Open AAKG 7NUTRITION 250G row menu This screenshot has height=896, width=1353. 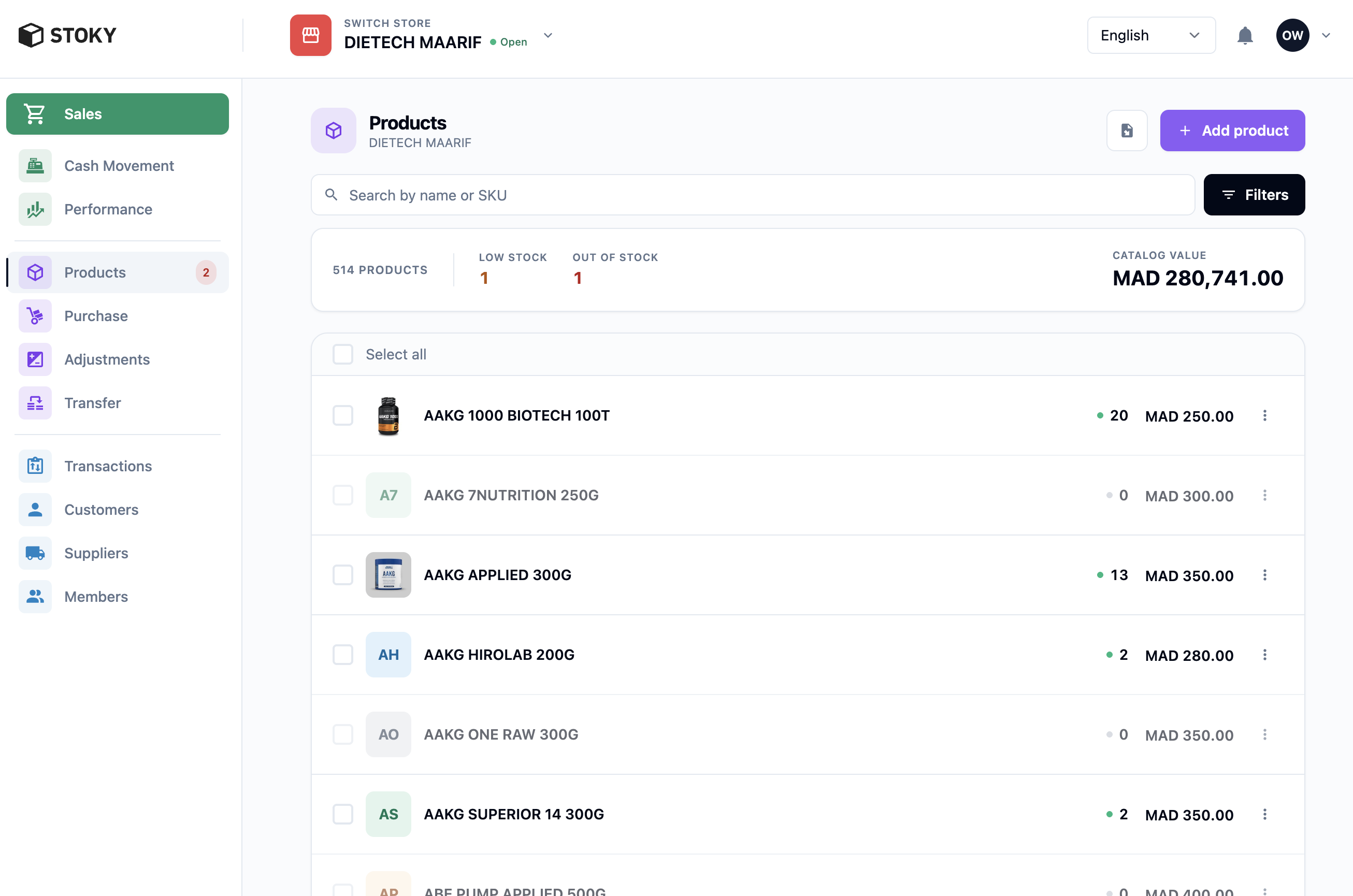[x=1264, y=496]
